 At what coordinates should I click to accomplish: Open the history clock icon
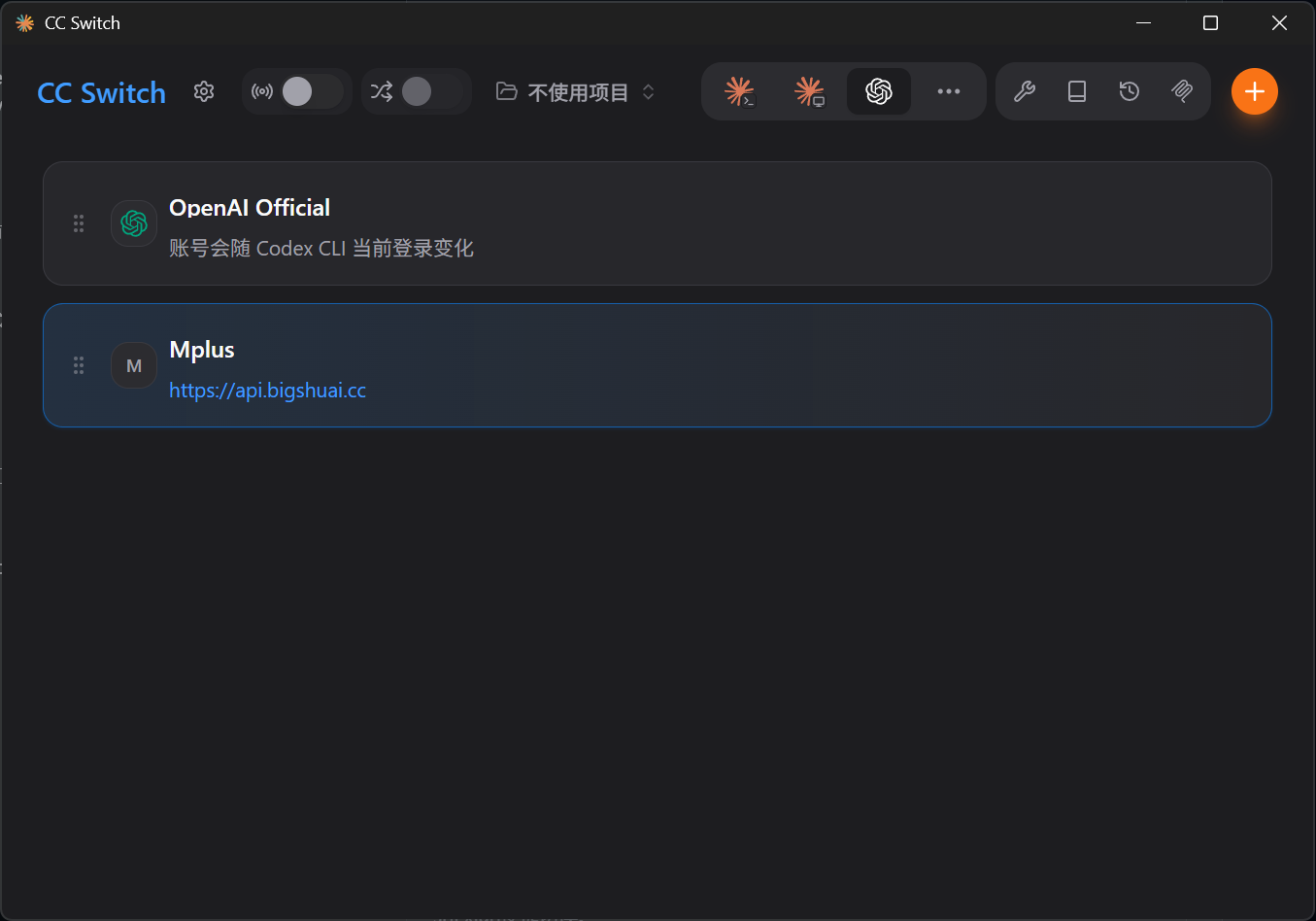[1130, 91]
